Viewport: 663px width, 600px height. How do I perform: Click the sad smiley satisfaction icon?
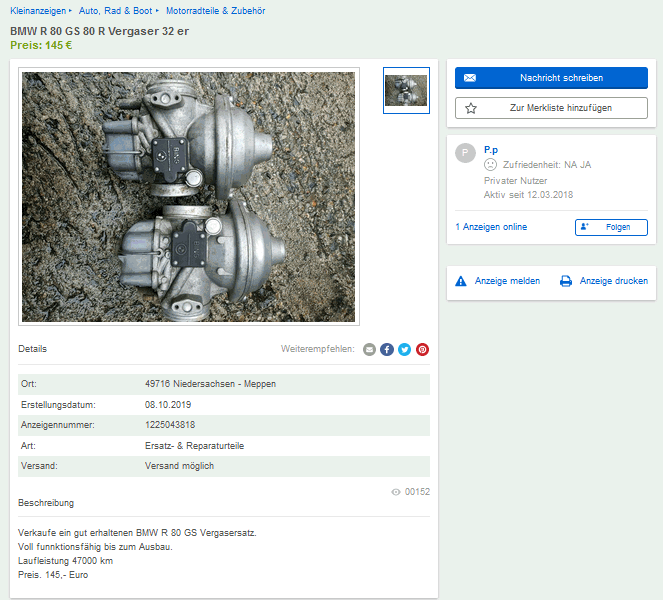coord(490,164)
